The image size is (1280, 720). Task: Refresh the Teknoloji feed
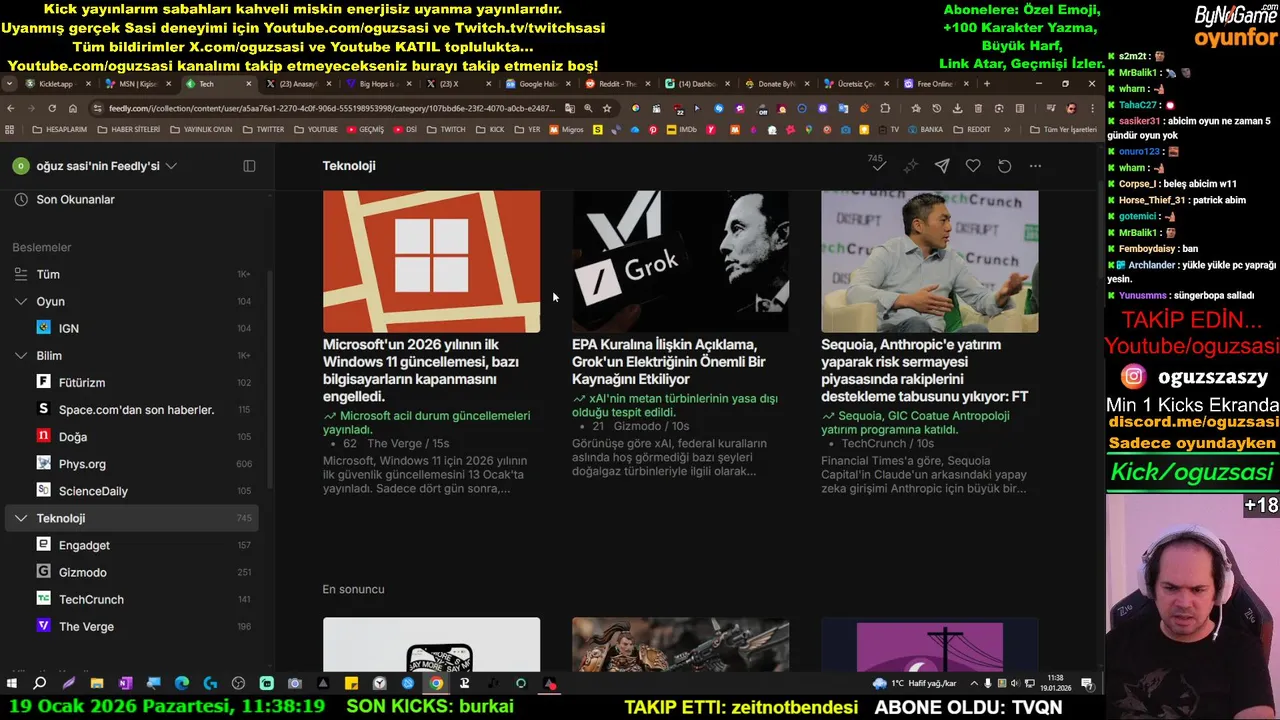click(1005, 166)
